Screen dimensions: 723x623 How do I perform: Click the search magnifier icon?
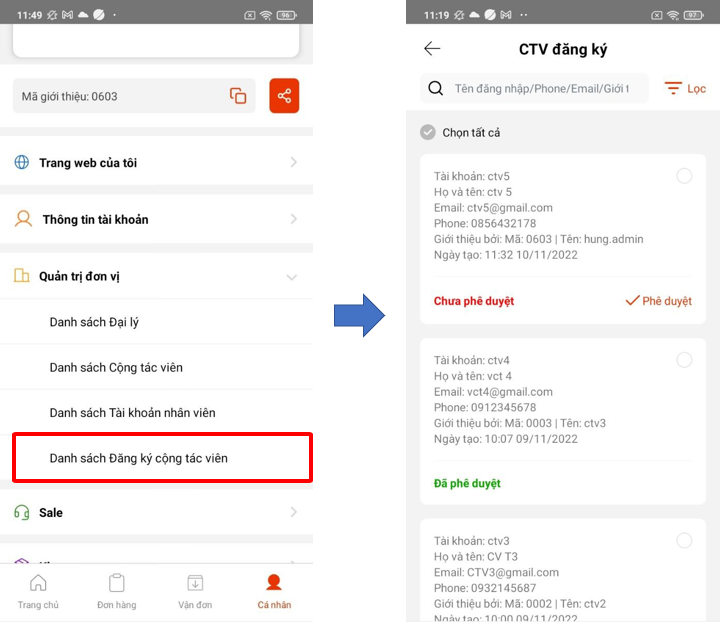[436, 88]
